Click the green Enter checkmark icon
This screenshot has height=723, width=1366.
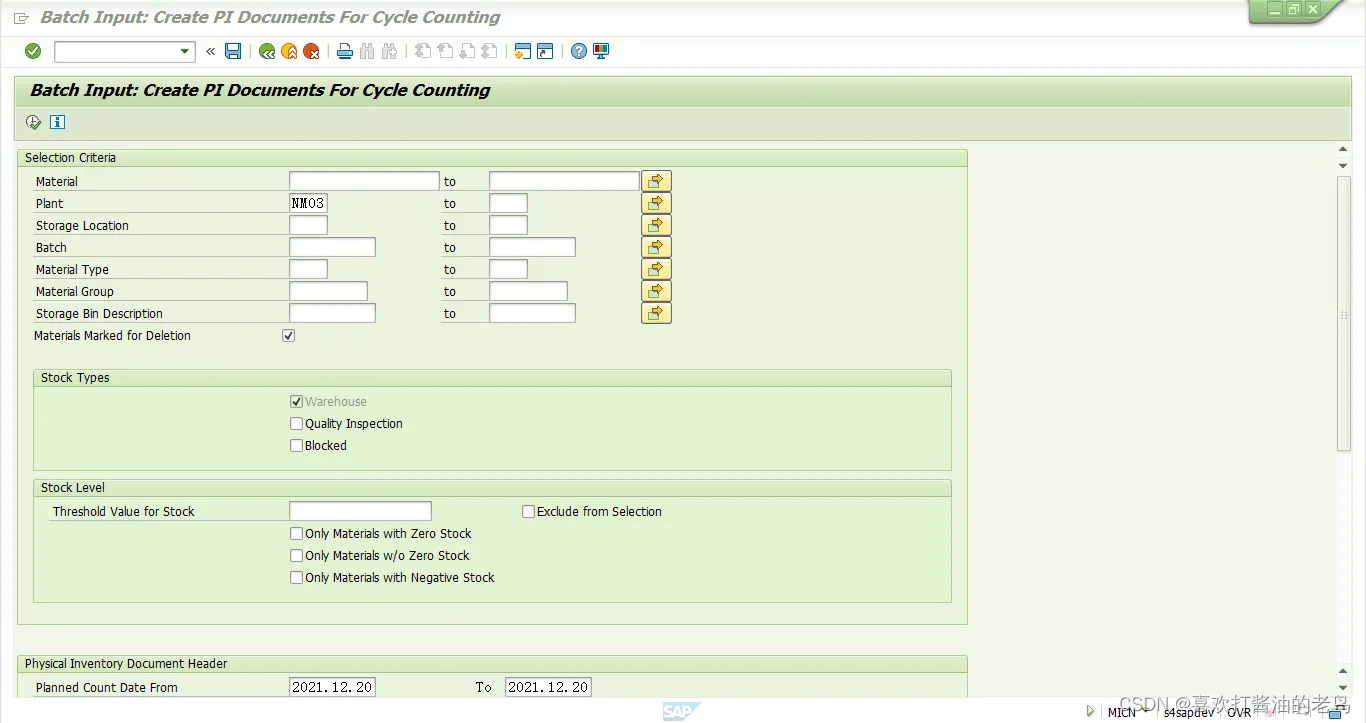(x=33, y=51)
